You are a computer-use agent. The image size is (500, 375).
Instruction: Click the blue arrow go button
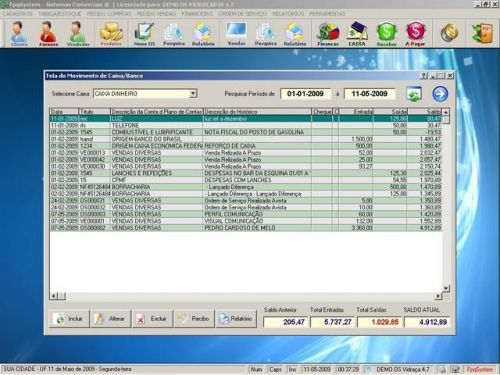click(x=440, y=94)
